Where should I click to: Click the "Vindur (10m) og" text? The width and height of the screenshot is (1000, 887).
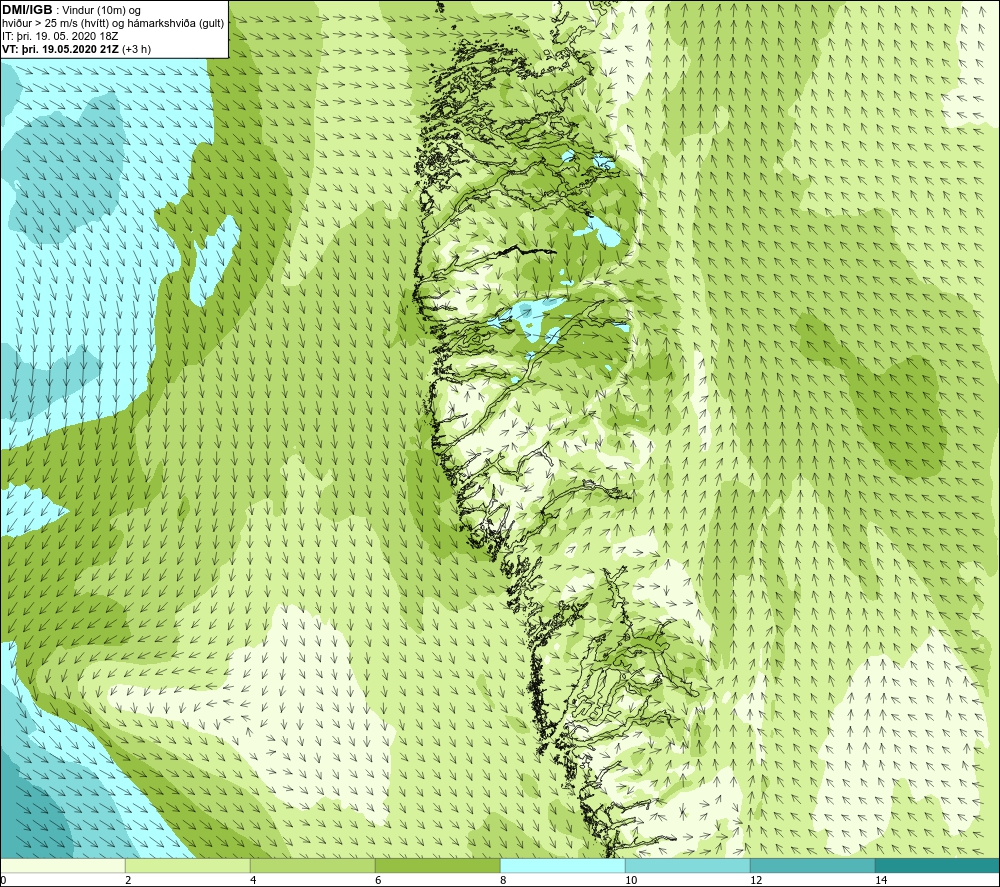pos(101,11)
